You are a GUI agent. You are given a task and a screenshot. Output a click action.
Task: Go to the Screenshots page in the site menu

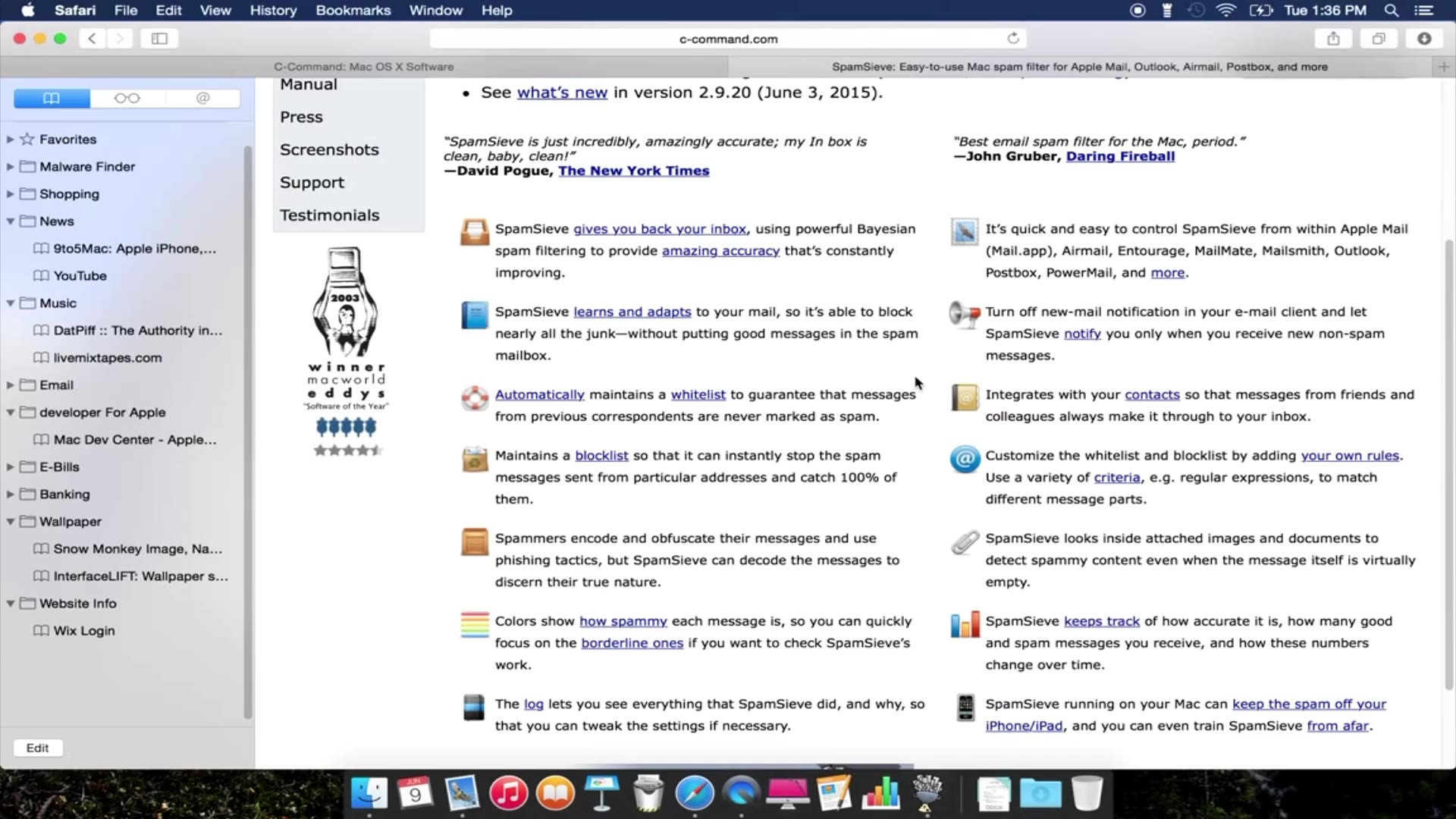(x=329, y=150)
